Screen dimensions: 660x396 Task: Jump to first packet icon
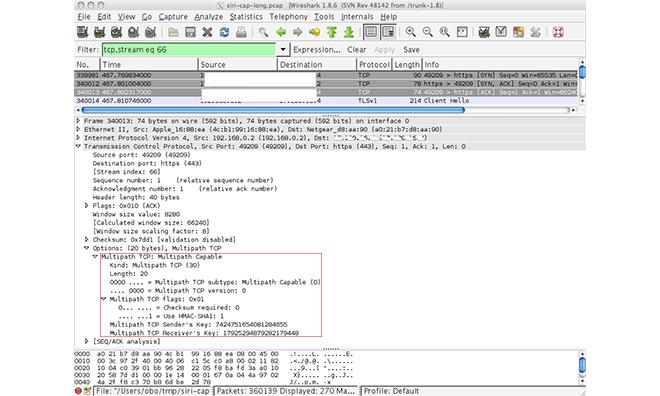pyautogui.click(x=332, y=32)
